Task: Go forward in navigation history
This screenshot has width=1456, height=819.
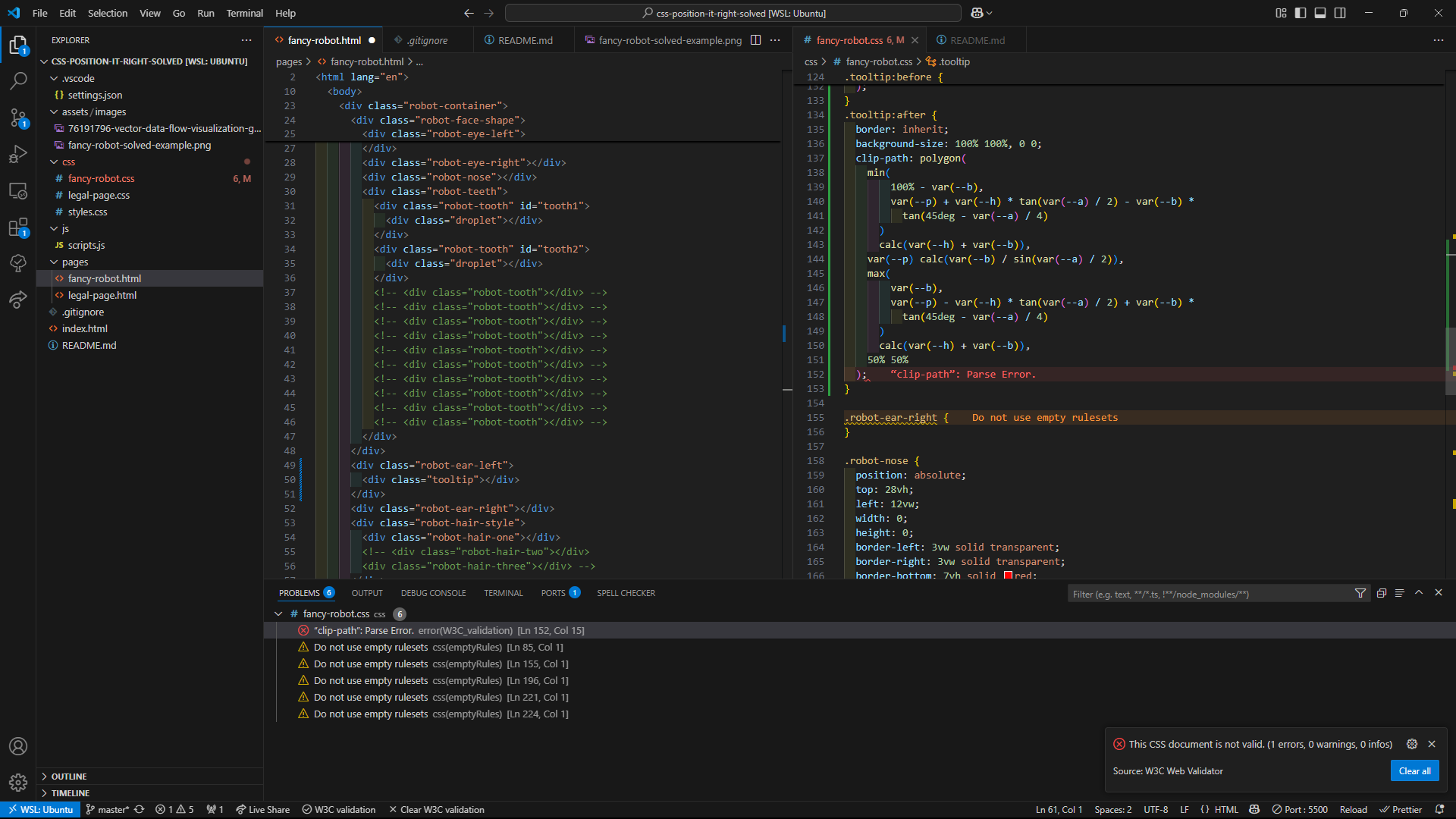Action: [488, 13]
